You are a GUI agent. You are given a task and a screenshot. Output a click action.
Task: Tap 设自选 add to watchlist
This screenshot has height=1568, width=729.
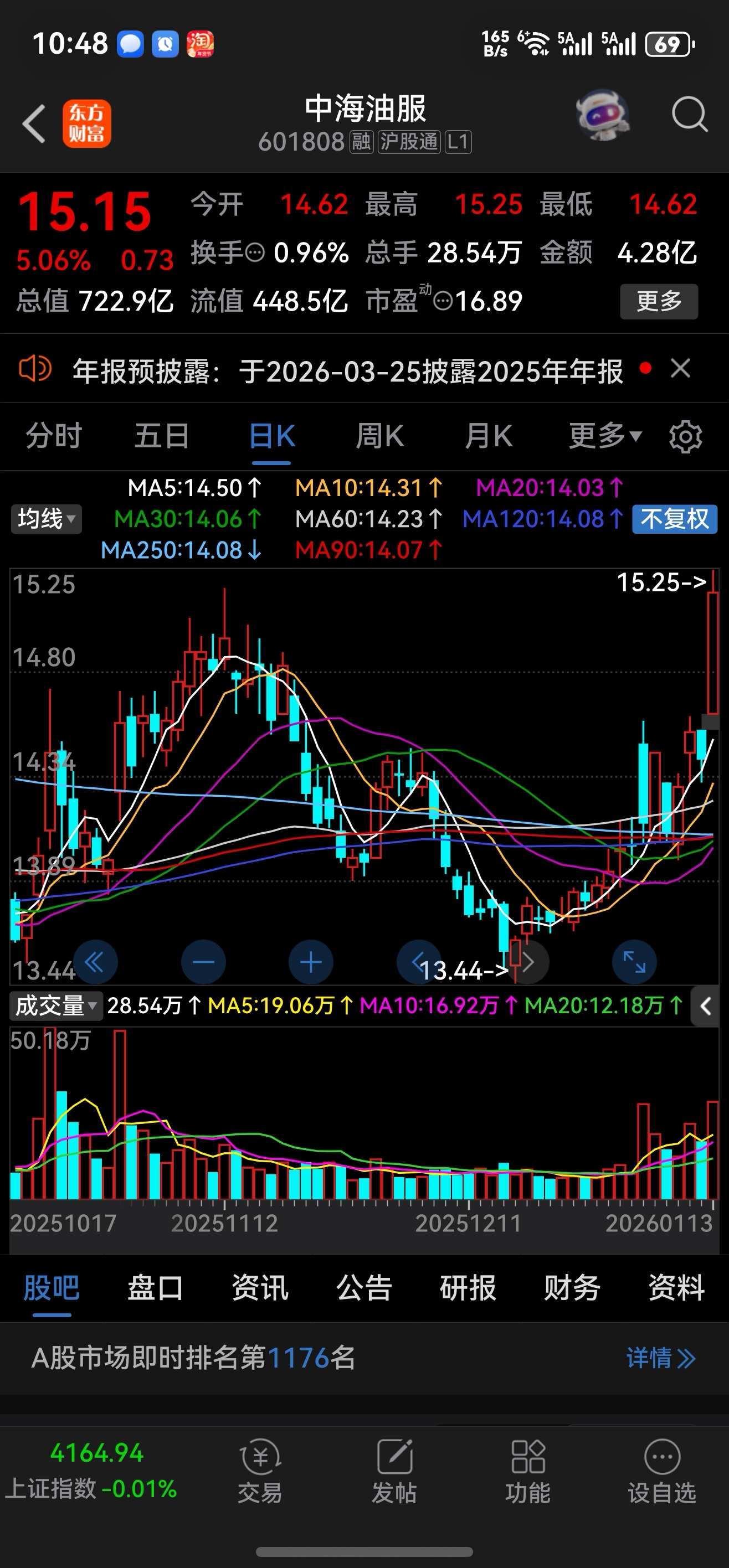[662, 1471]
